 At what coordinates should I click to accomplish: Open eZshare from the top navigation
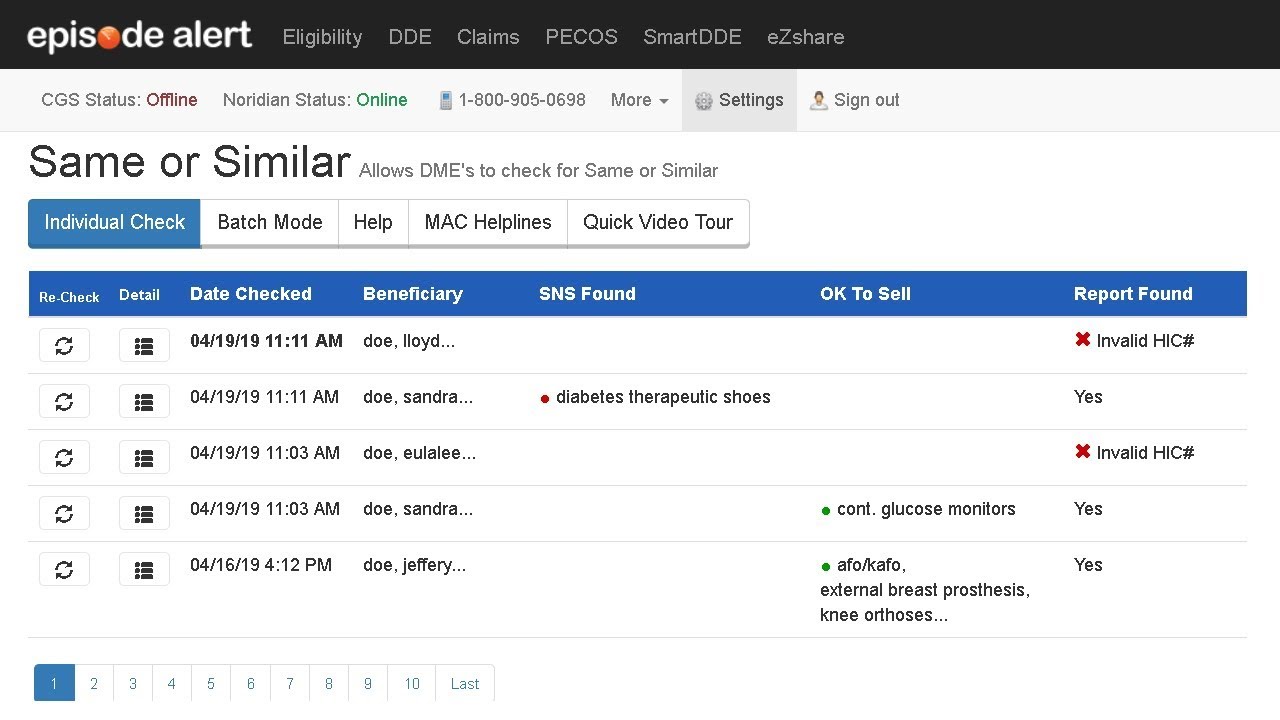pyautogui.click(x=805, y=37)
